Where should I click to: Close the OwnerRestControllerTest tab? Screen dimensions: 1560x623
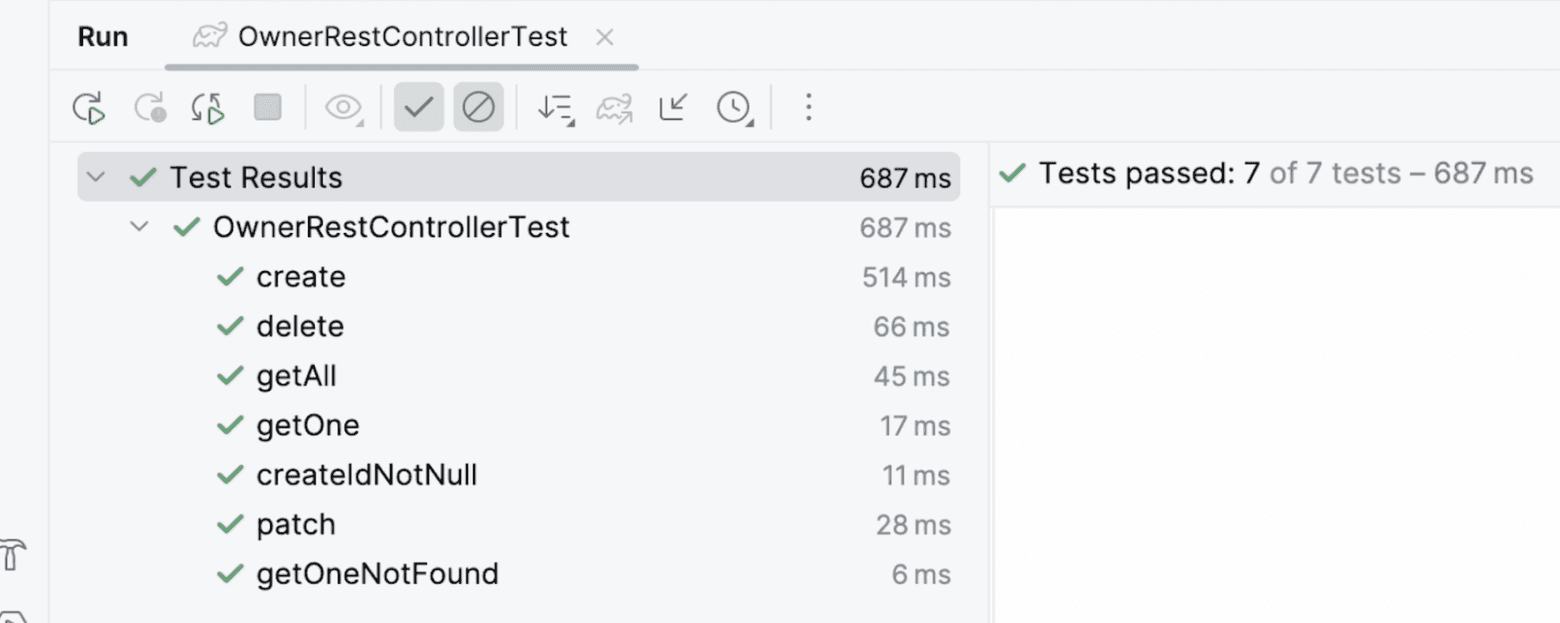tap(604, 37)
